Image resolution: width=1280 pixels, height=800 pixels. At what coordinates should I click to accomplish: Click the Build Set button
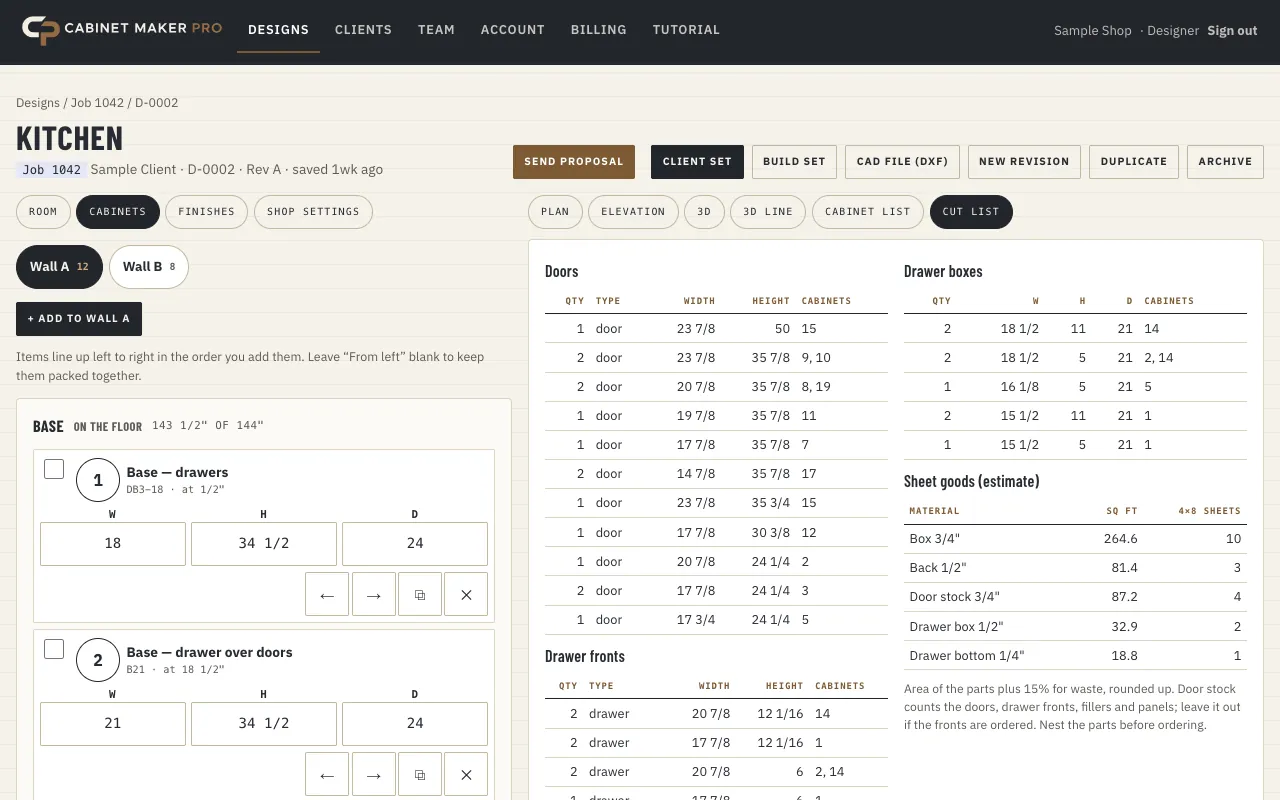(x=794, y=162)
